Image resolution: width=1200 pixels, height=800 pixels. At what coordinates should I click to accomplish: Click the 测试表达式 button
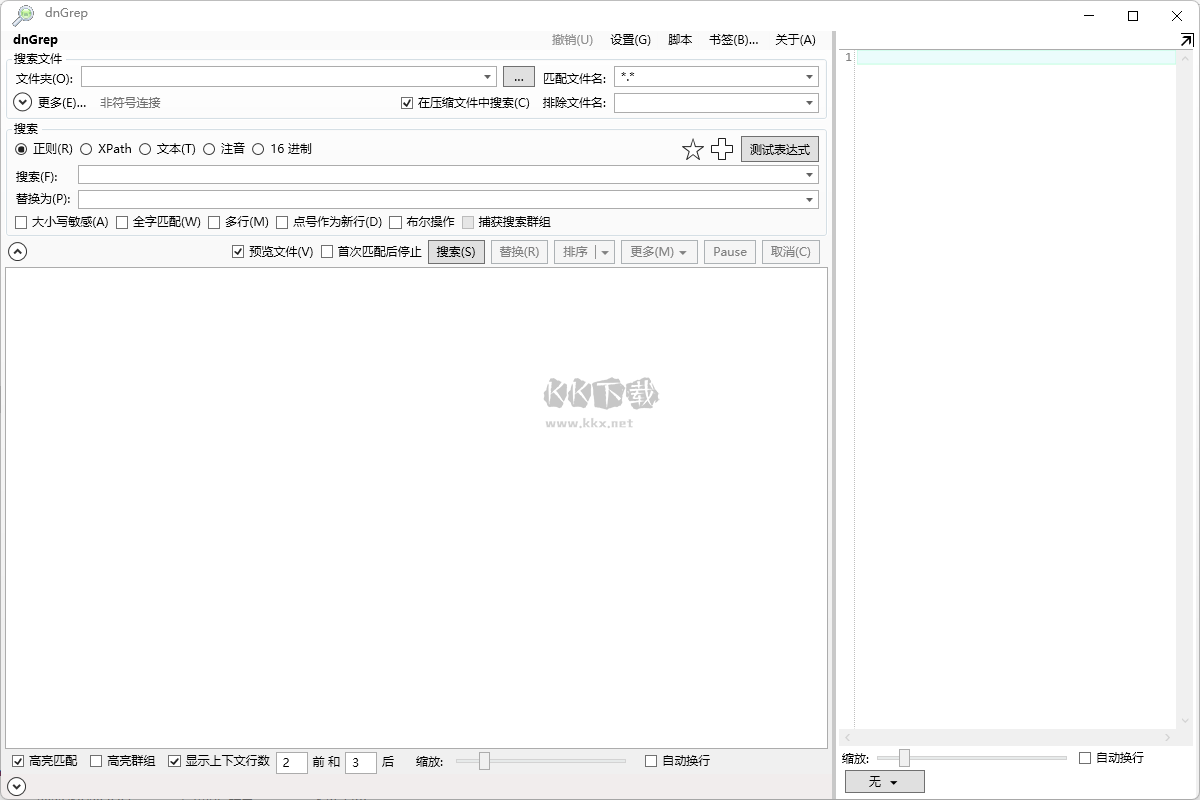779,148
